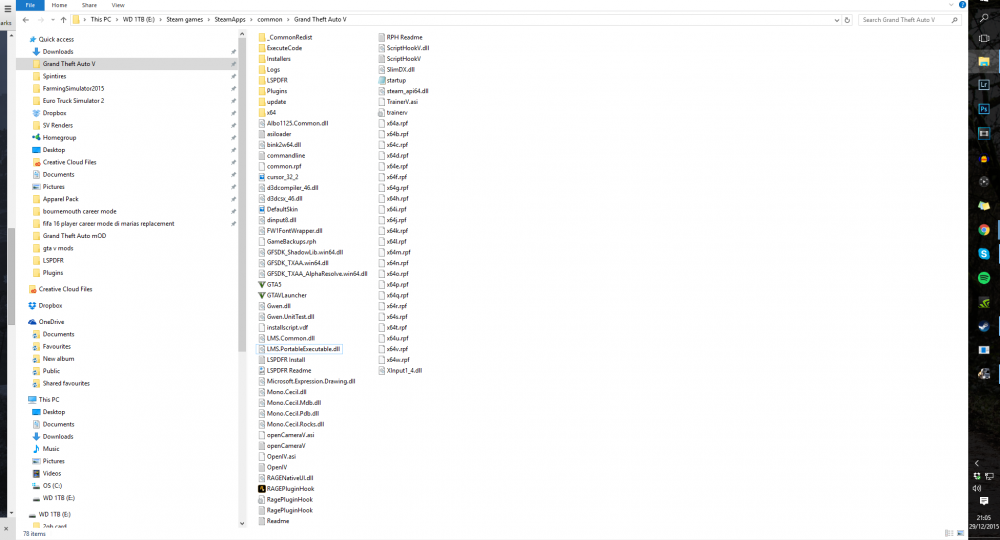
Task: Select file TrainerV.asi
Action: 402,102
